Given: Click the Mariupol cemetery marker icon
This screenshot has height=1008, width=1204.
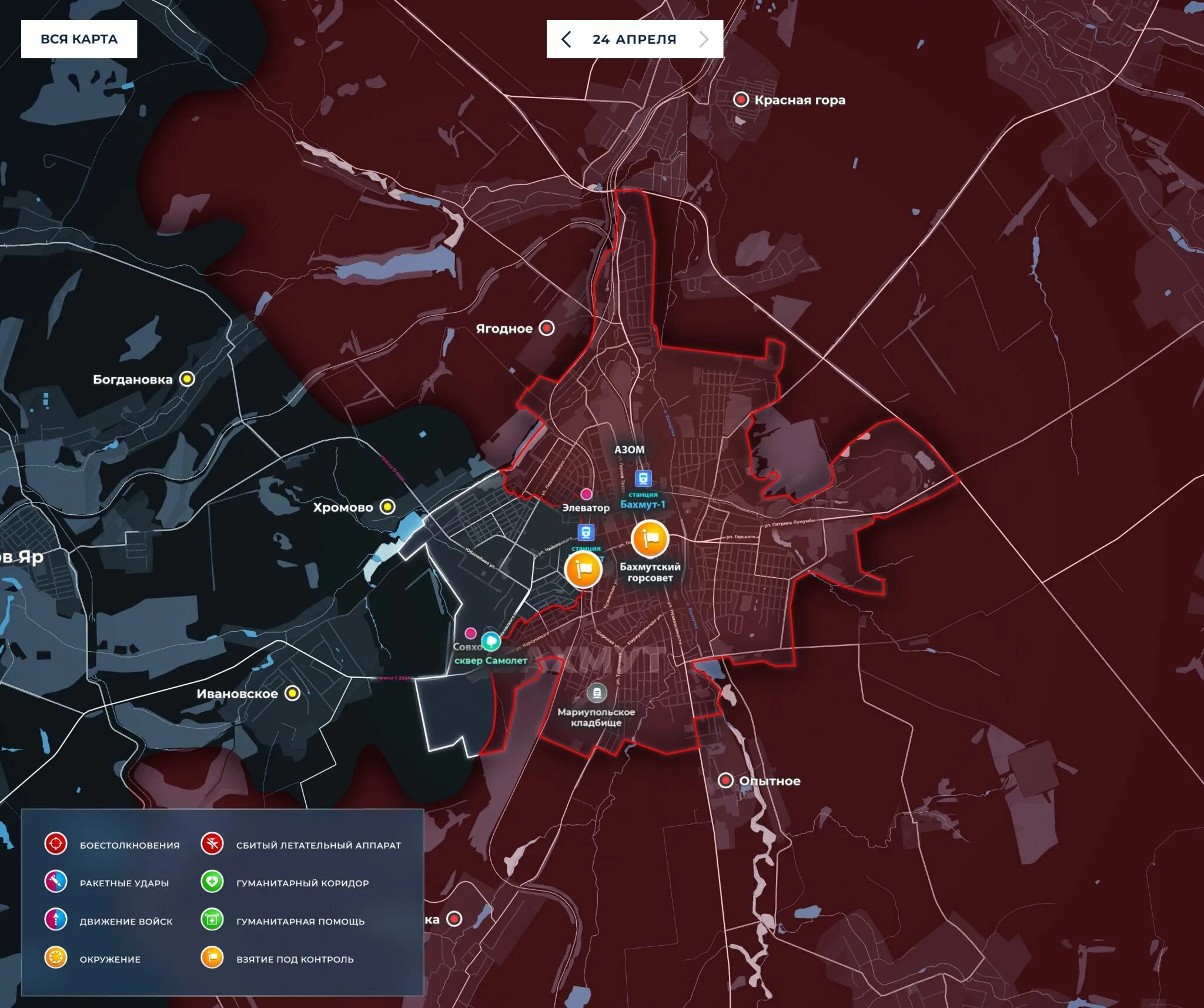Looking at the screenshot, I should (x=597, y=693).
